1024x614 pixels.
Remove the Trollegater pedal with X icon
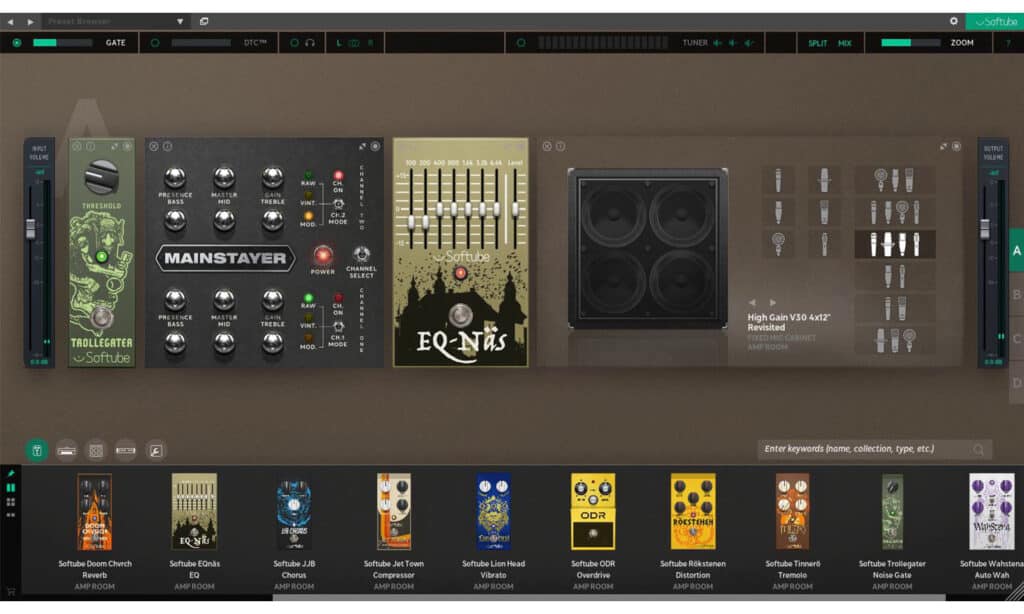pyautogui.click(x=77, y=146)
